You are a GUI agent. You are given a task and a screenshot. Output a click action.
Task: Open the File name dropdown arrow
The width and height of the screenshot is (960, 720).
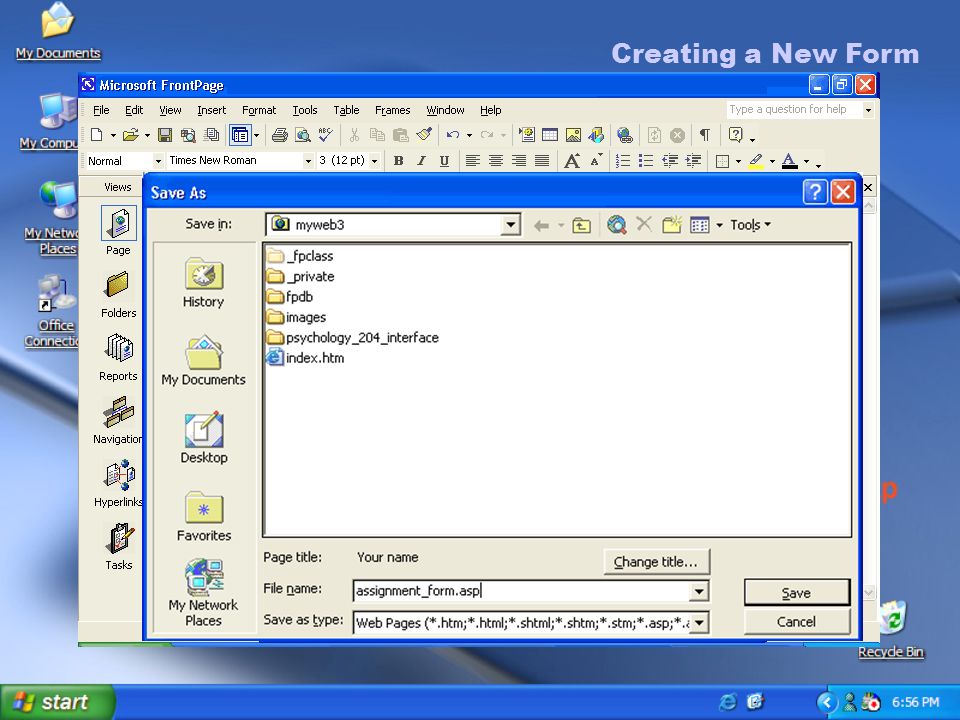(x=699, y=591)
